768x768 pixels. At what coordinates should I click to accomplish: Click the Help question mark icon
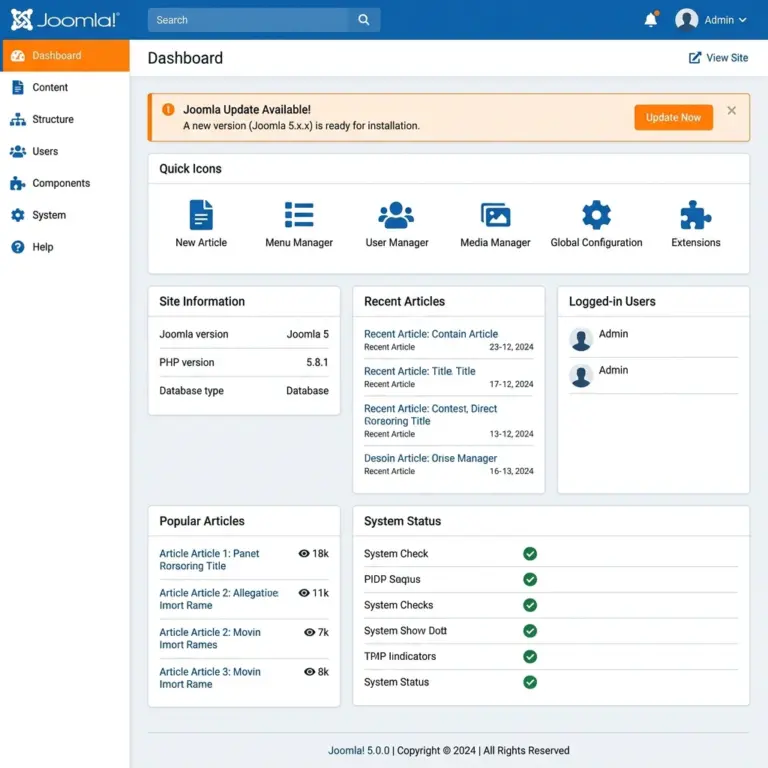click(x=18, y=247)
